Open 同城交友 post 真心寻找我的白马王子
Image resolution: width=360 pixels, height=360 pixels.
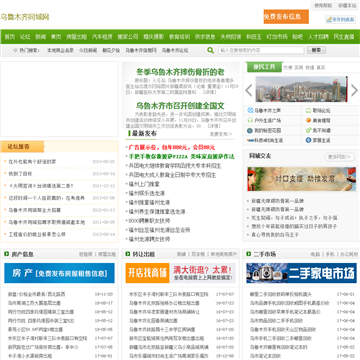tap(275, 235)
